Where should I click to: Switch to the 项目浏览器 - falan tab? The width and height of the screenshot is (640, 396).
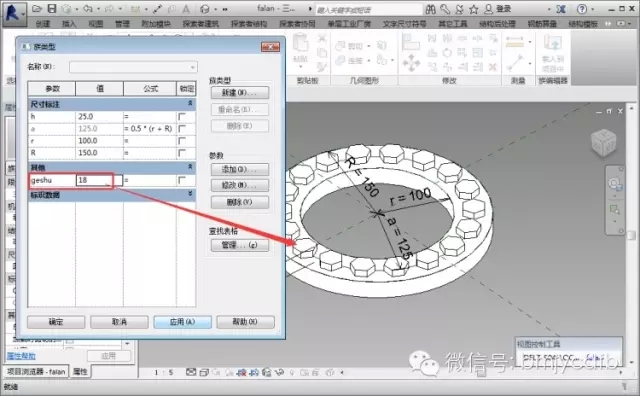click(36, 372)
